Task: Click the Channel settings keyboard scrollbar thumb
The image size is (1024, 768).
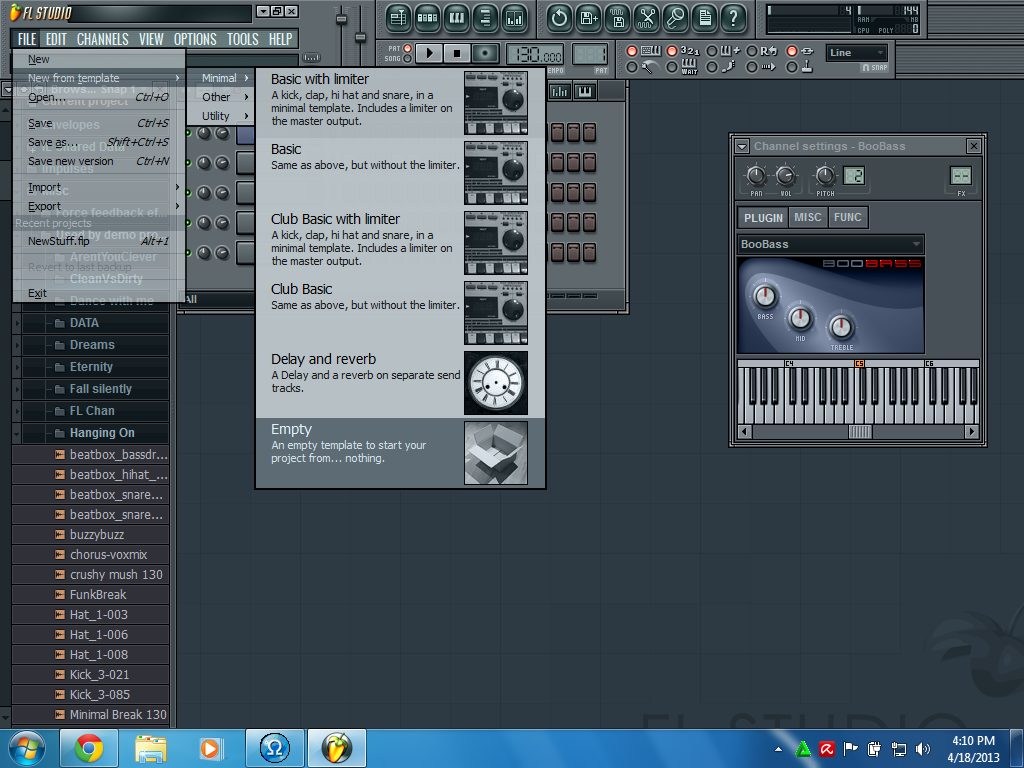Action: tap(859, 432)
